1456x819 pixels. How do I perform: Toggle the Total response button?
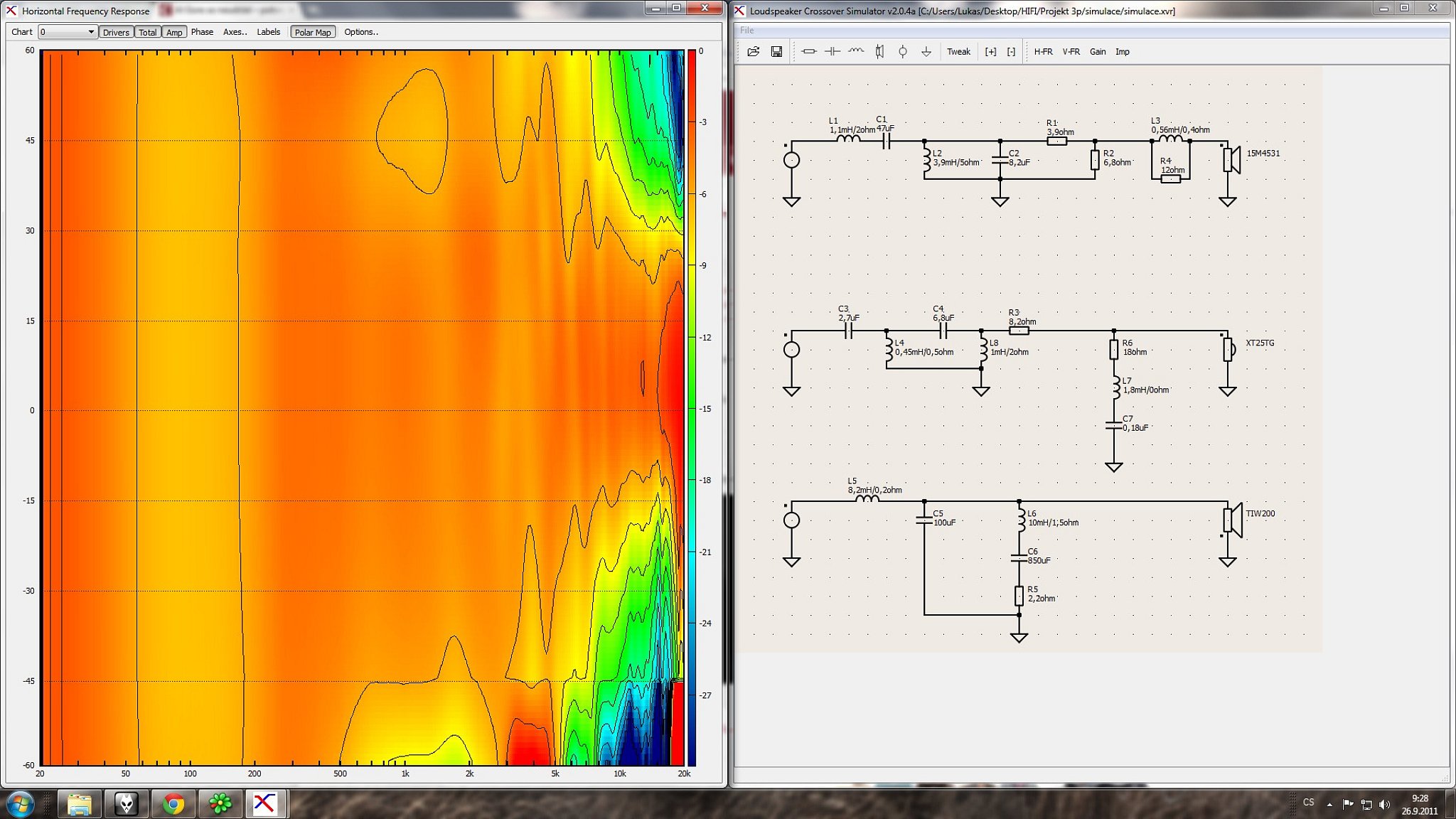click(147, 32)
